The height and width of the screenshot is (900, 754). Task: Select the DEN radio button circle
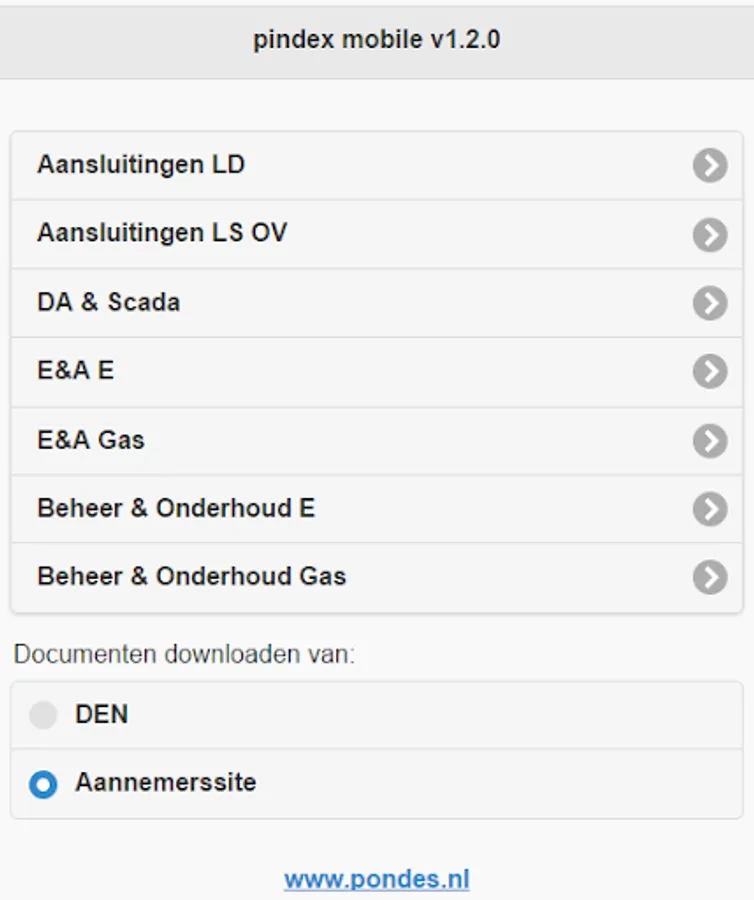pos(43,715)
